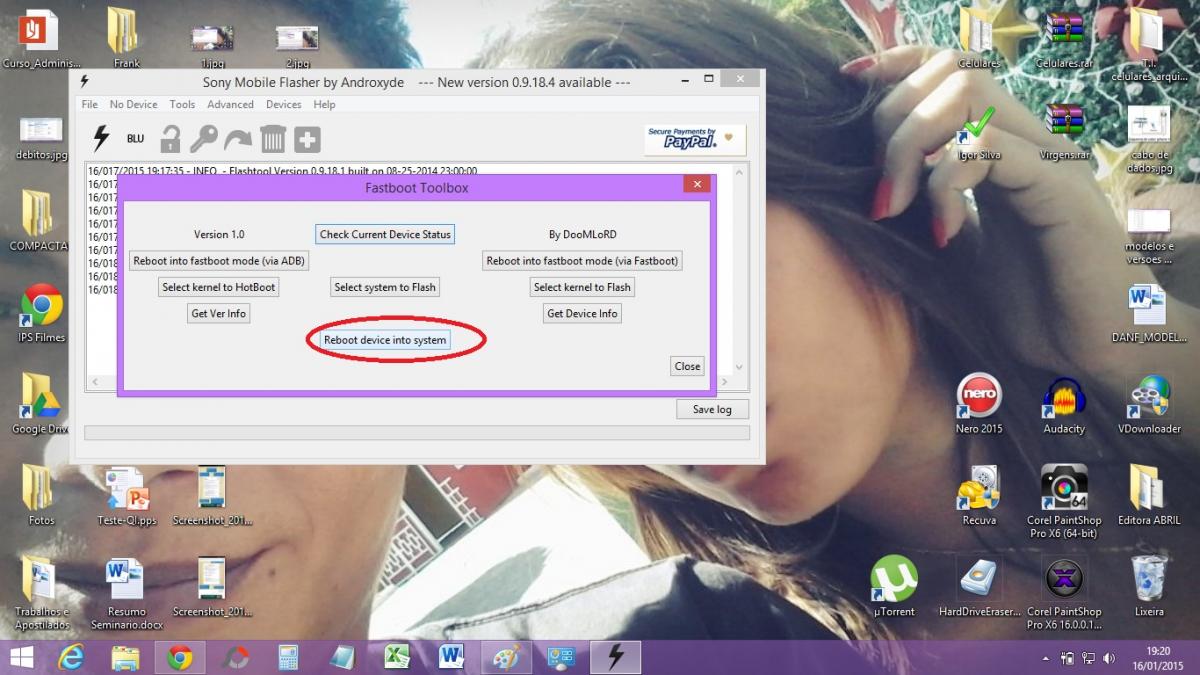The image size is (1200, 675).
Task: Select the Fotos folder on desktop
Action: pos(41,496)
